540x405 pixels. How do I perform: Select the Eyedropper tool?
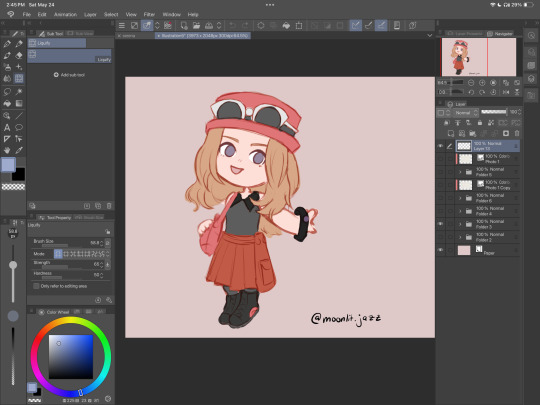point(19,150)
